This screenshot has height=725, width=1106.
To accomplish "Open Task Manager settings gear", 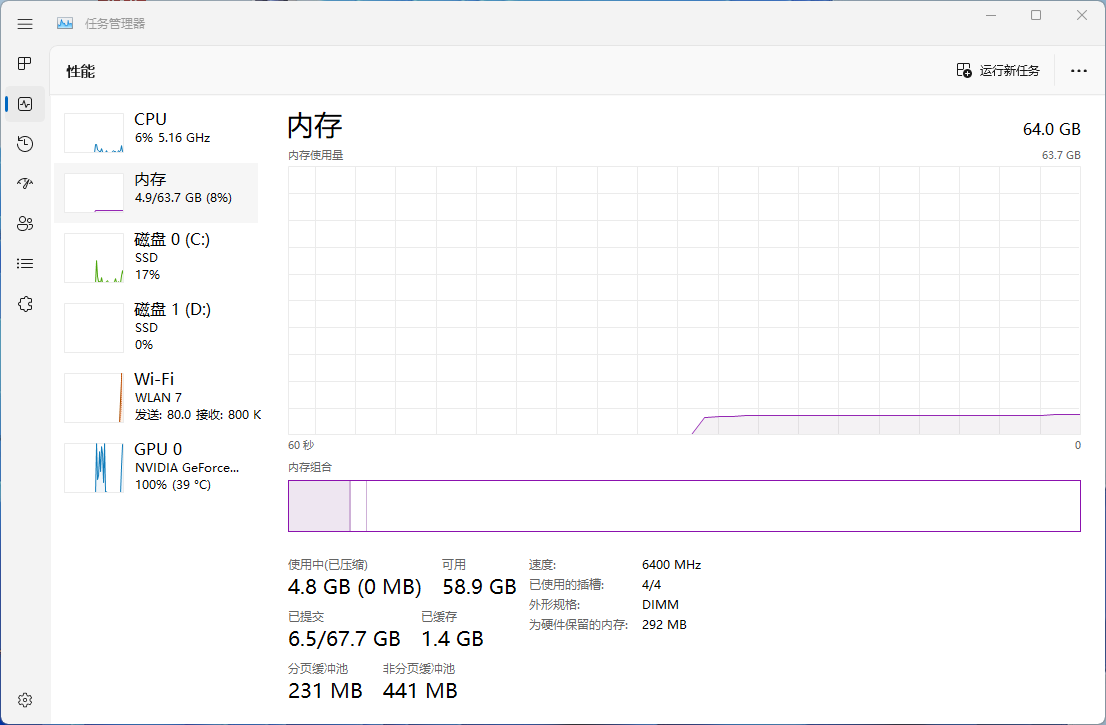I will pos(25,699).
